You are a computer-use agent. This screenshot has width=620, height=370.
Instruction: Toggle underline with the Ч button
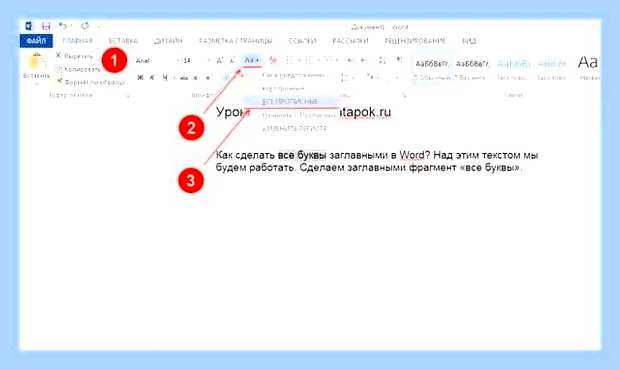pyautogui.click(x=165, y=78)
